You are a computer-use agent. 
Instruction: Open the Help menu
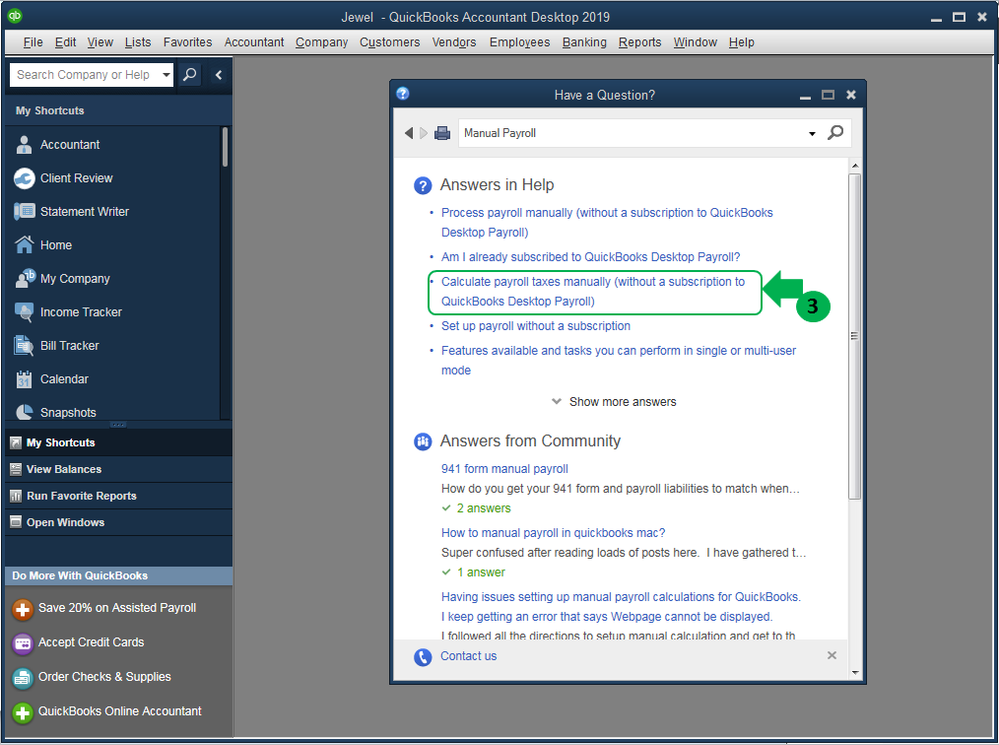[x=742, y=42]
